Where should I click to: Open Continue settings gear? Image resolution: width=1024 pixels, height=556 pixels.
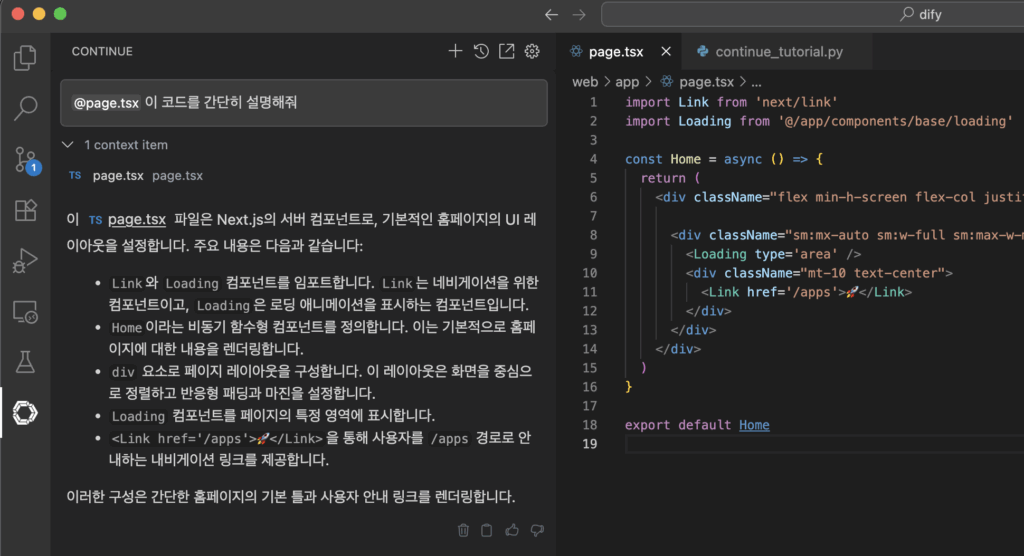coord(532,51)
